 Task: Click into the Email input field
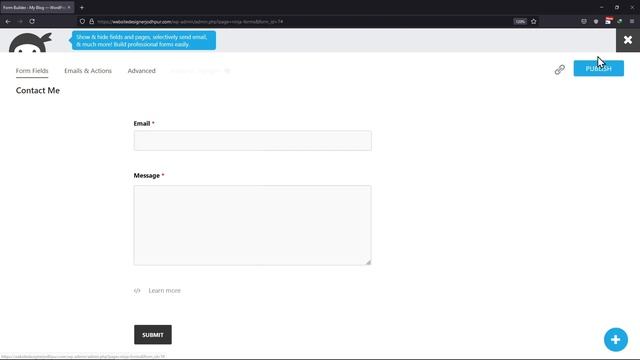pos(252,140)
